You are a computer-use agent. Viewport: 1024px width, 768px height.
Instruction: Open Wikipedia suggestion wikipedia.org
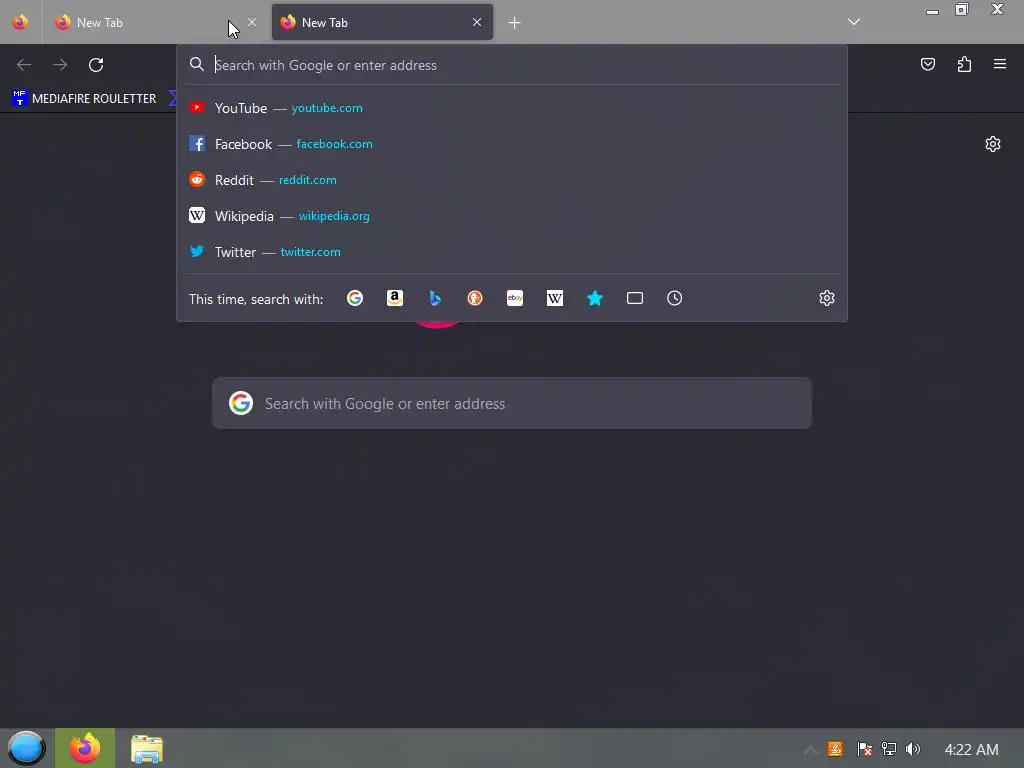[512, 216]
